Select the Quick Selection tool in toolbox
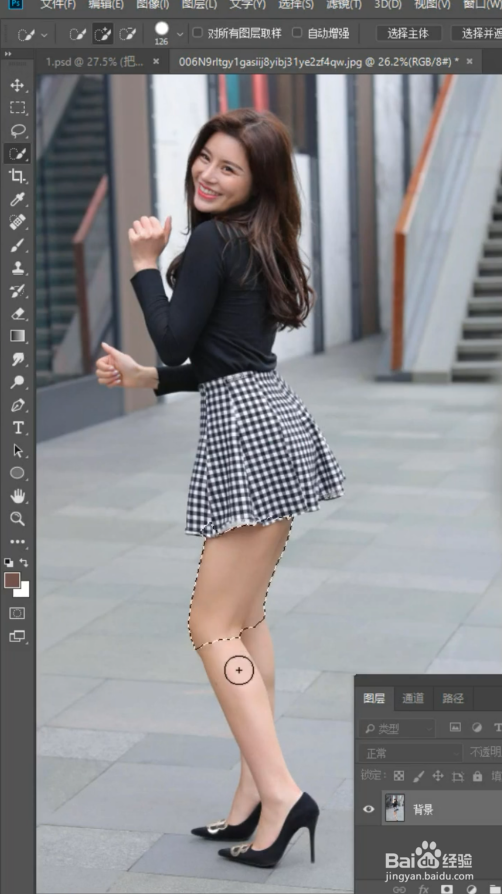The height and width of the screenshot is (894, 502). click(x=18, y=153)
